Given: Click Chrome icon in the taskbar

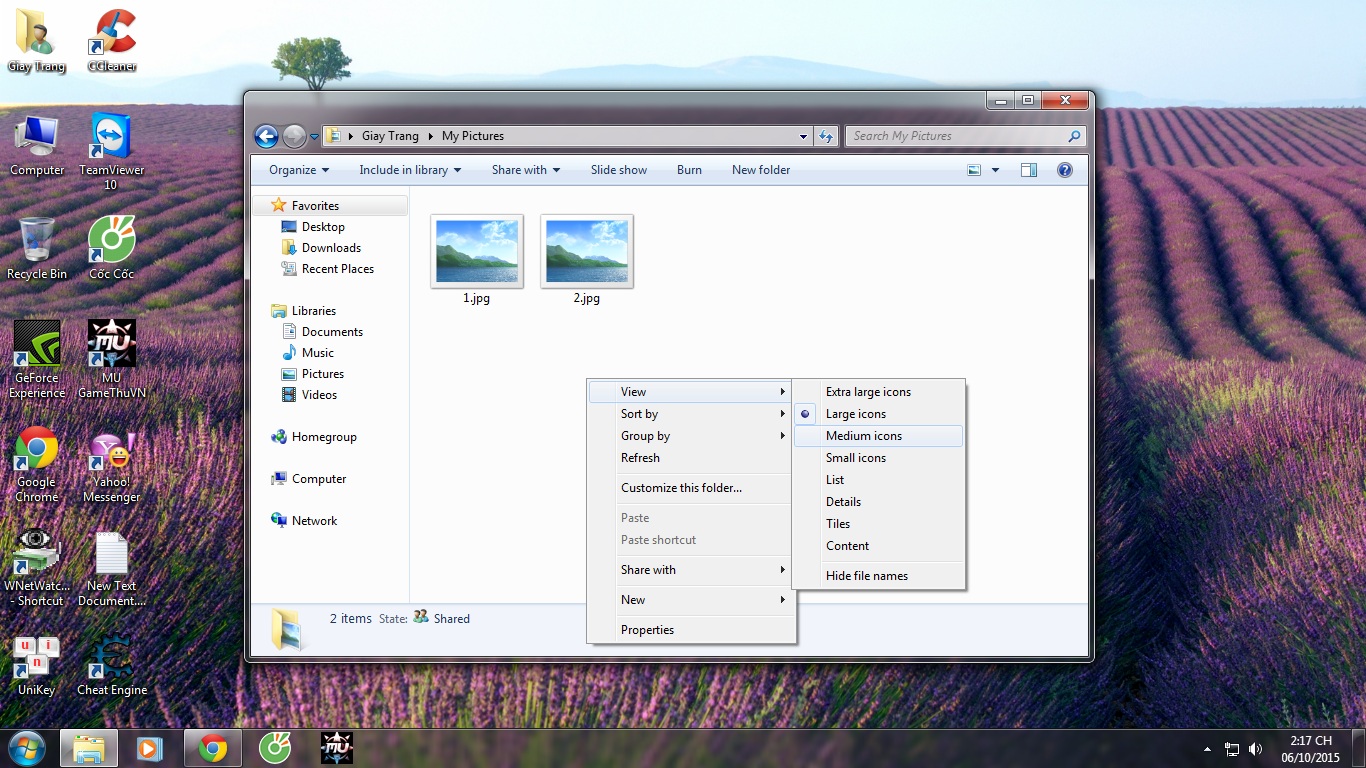Looking at the screenshot, I should coord(212,748).
